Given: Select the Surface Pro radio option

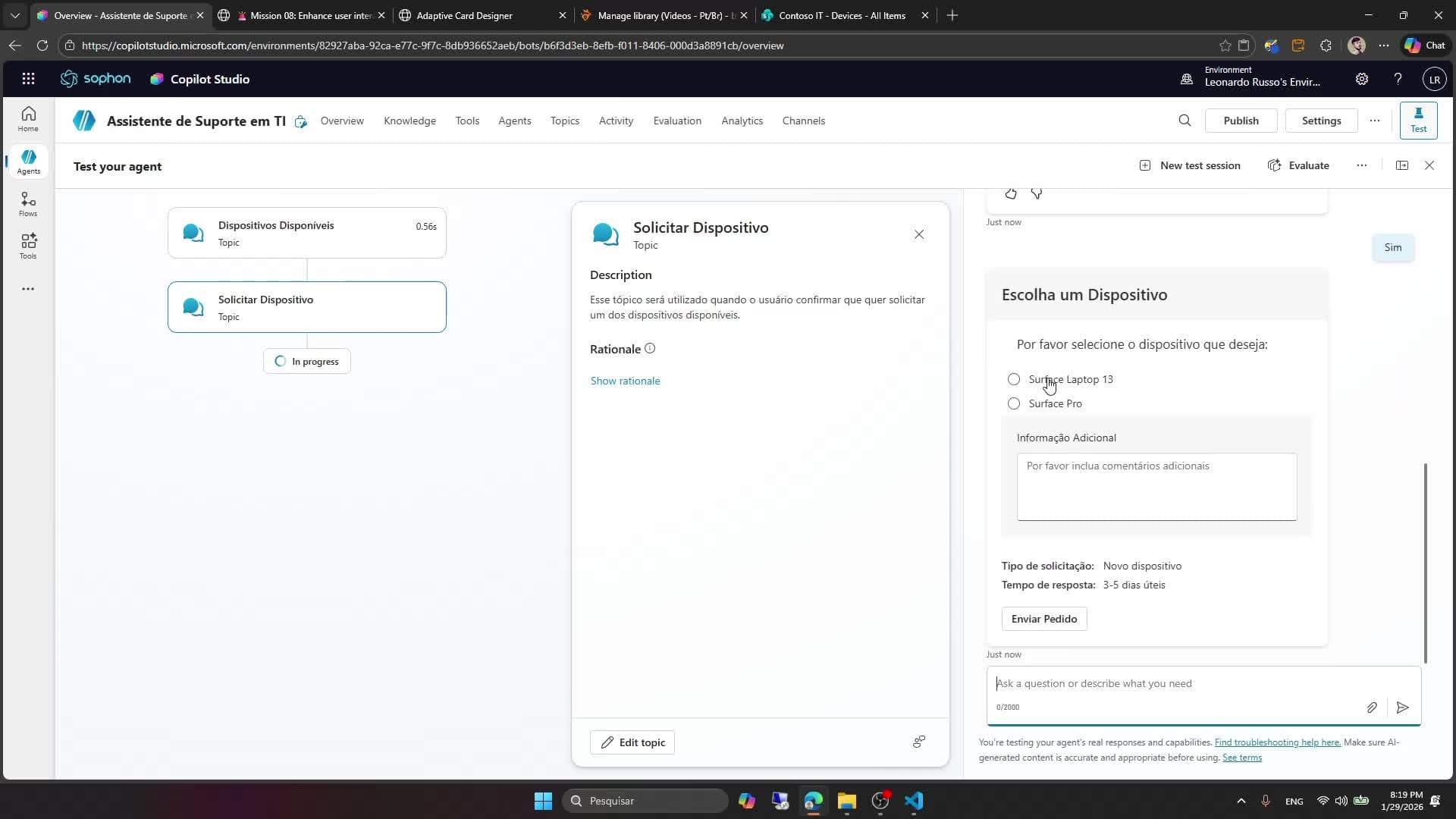Looking at the screenshot, I should tap(1014, 403).
